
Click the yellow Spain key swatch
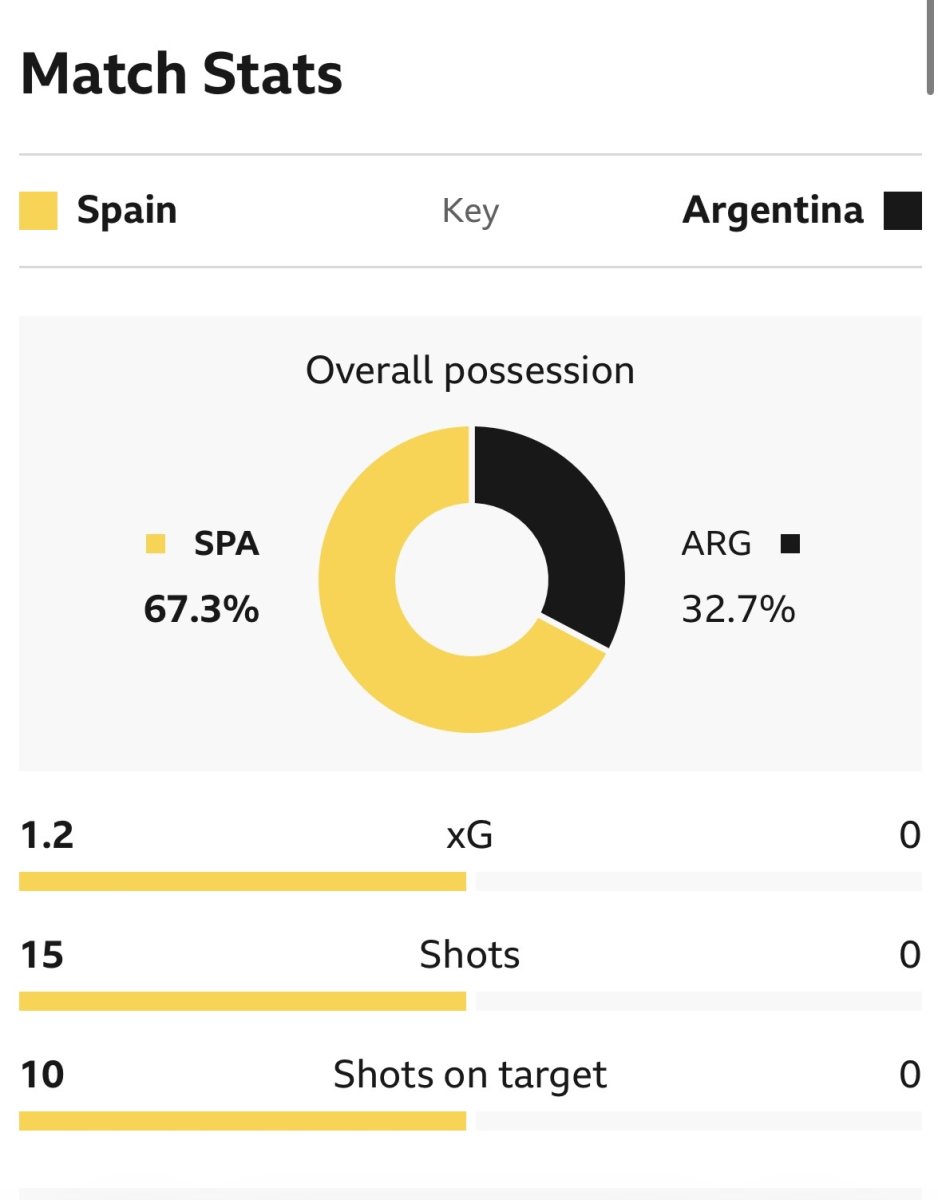pos(38,211)
